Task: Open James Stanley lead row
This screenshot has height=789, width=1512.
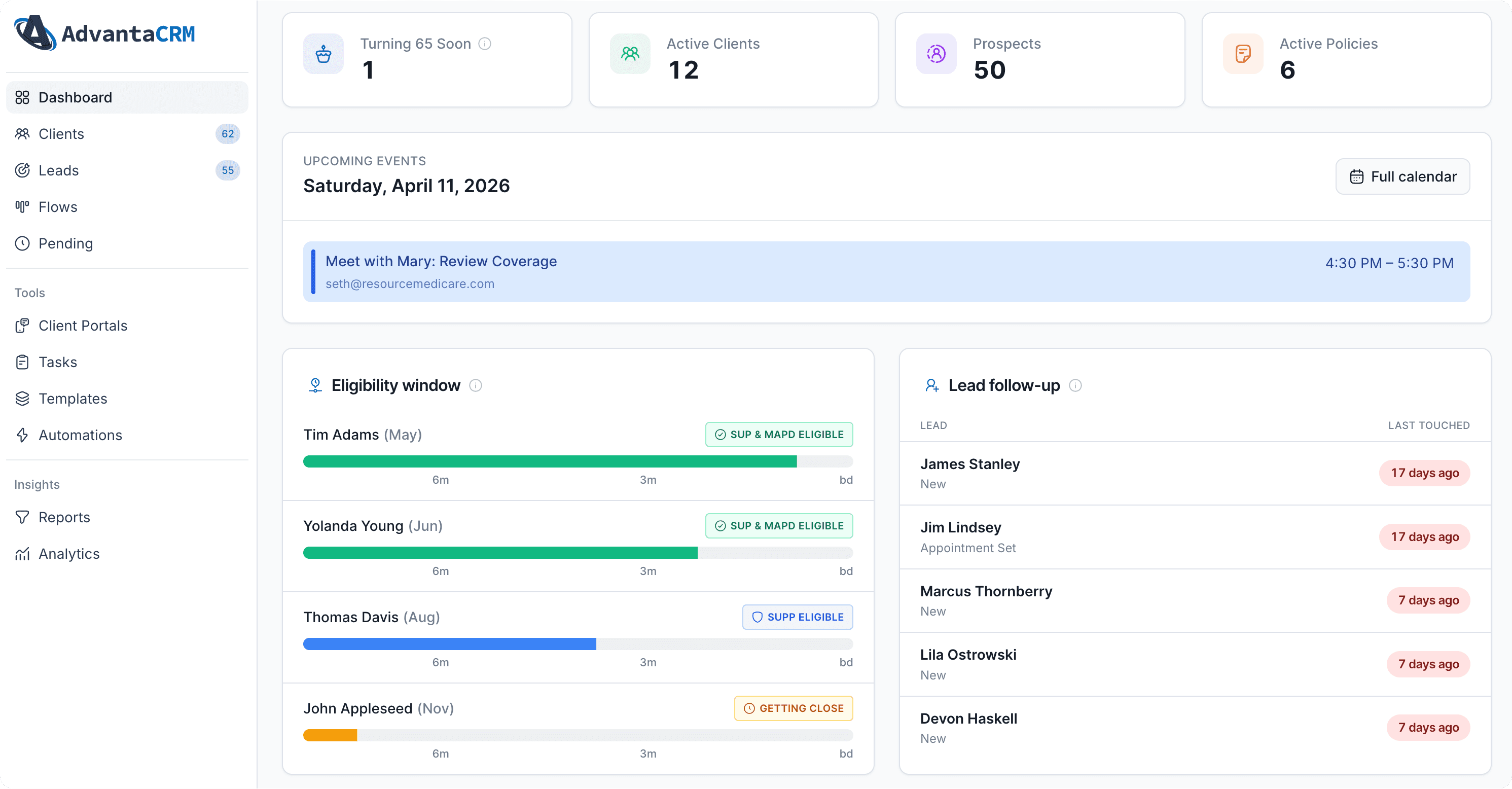Action: tap(1195, 473)
